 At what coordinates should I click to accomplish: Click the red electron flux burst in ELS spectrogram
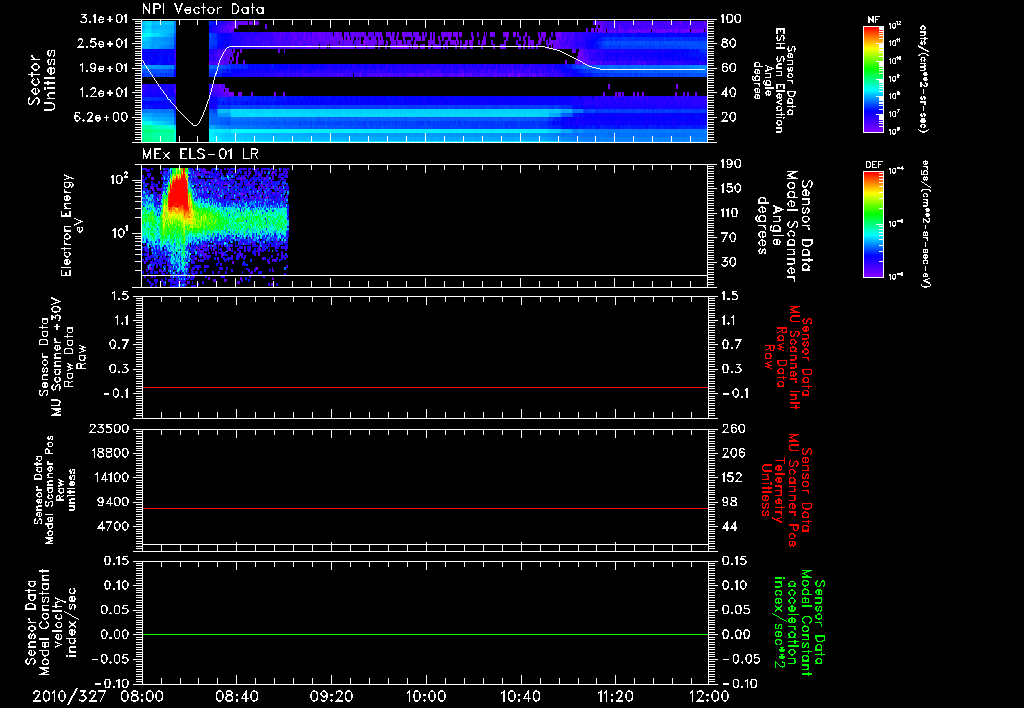(x=178, y=193)
